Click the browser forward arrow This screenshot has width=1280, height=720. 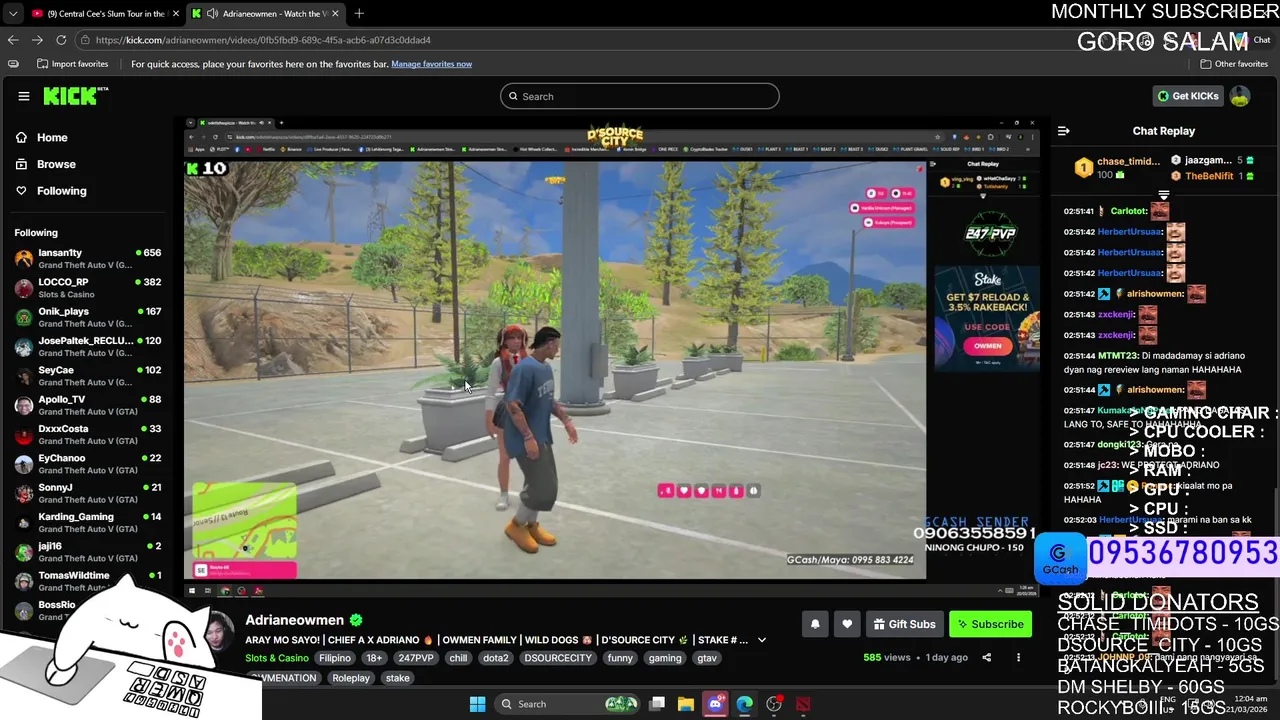37,40
